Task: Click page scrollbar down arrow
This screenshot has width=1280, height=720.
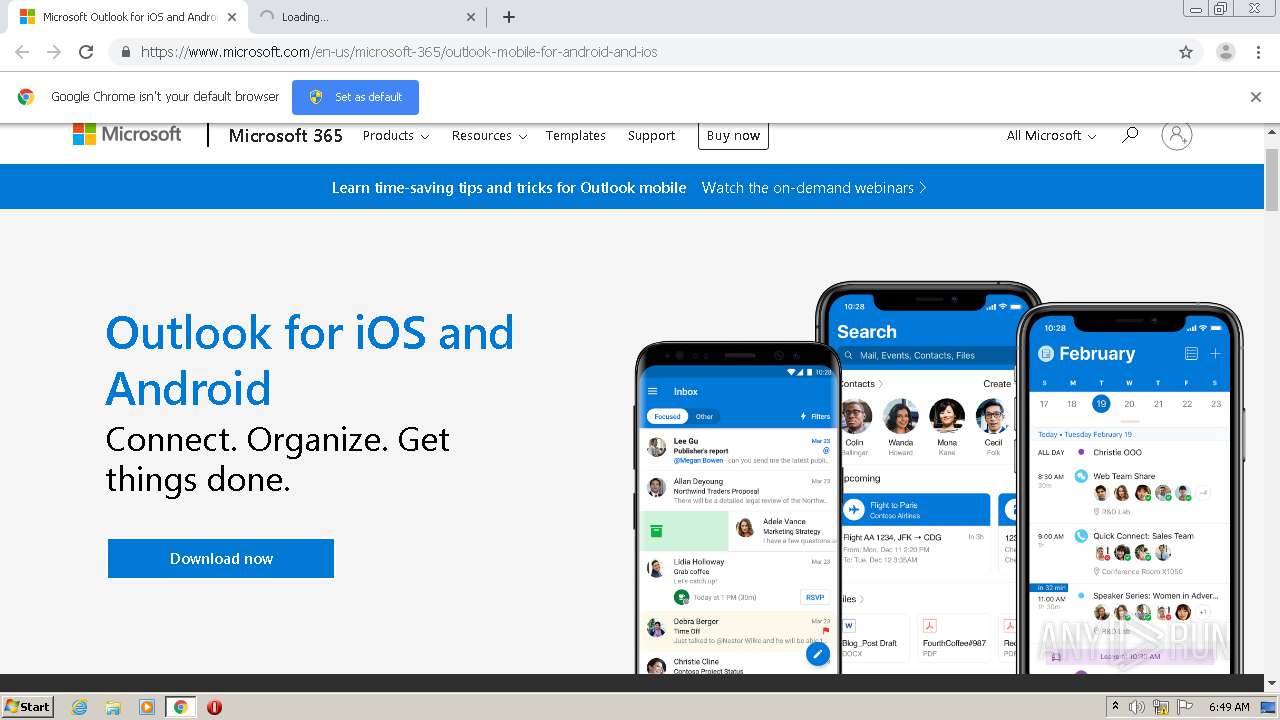Action: click(x=1272, y=683)
